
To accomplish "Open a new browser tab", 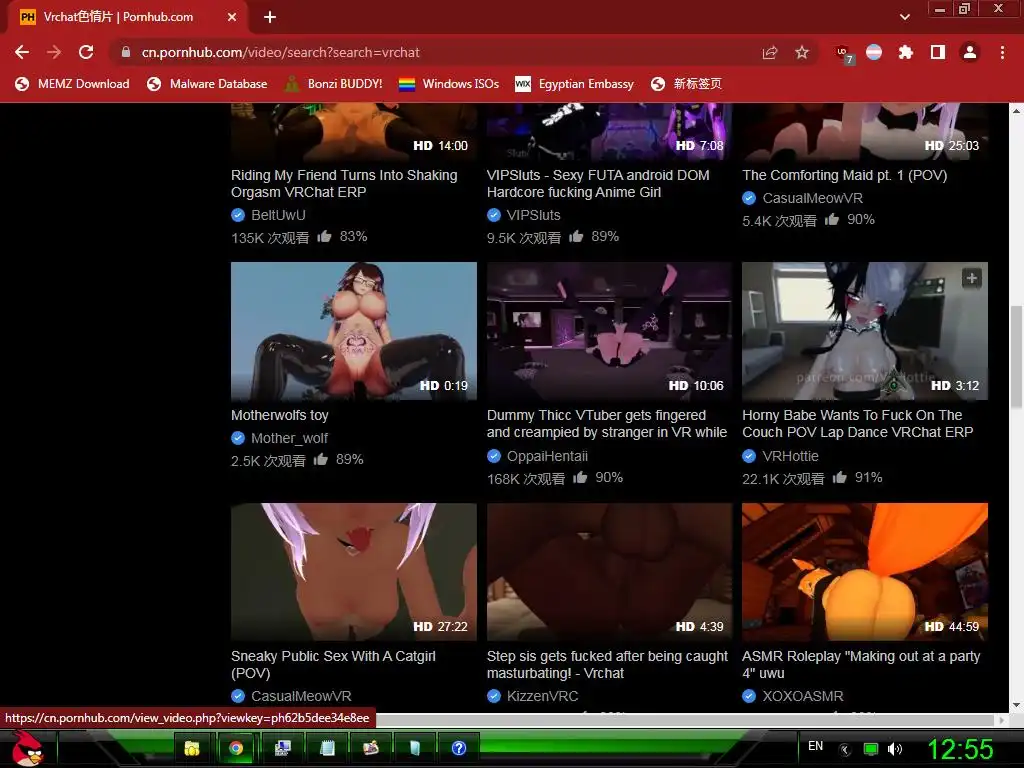I will (270, 17).
